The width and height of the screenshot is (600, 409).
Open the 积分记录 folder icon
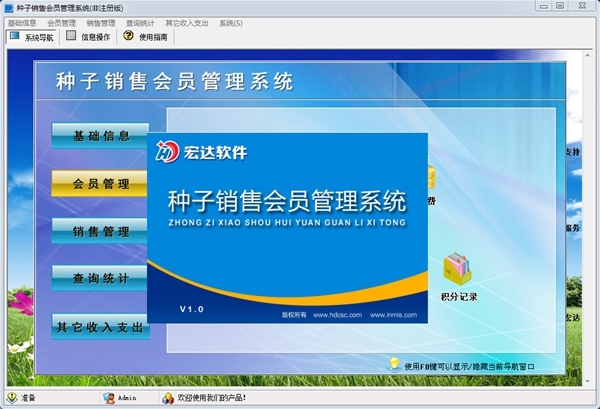457,268
